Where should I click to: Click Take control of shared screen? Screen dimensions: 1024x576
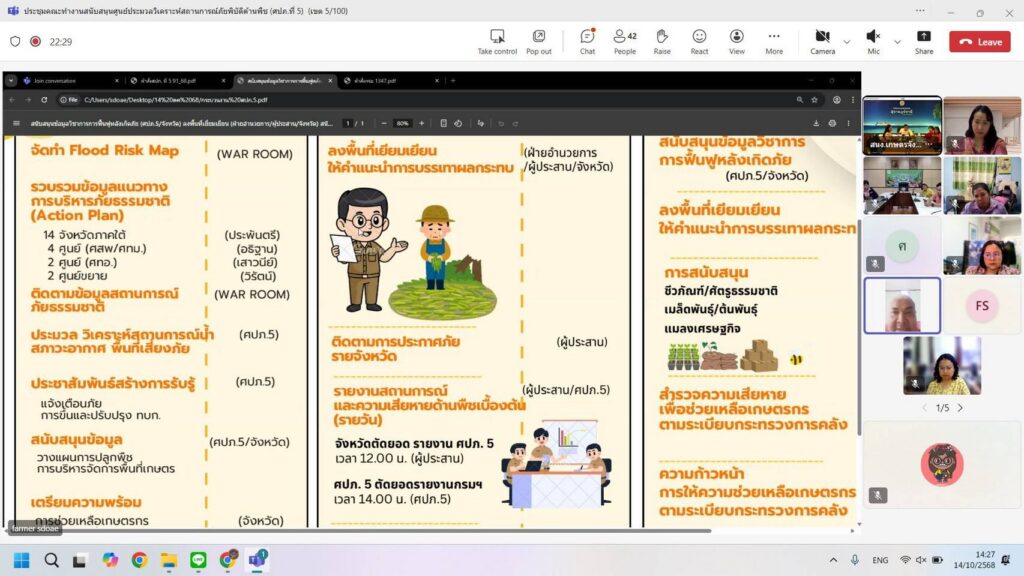(497, 41)
